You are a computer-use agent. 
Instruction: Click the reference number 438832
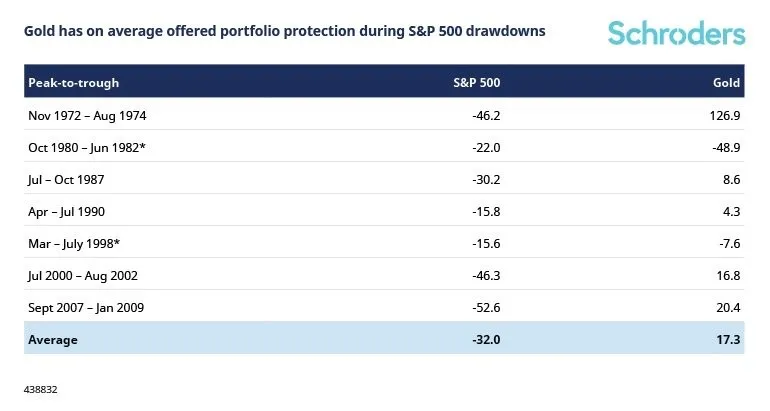[42, 385]
